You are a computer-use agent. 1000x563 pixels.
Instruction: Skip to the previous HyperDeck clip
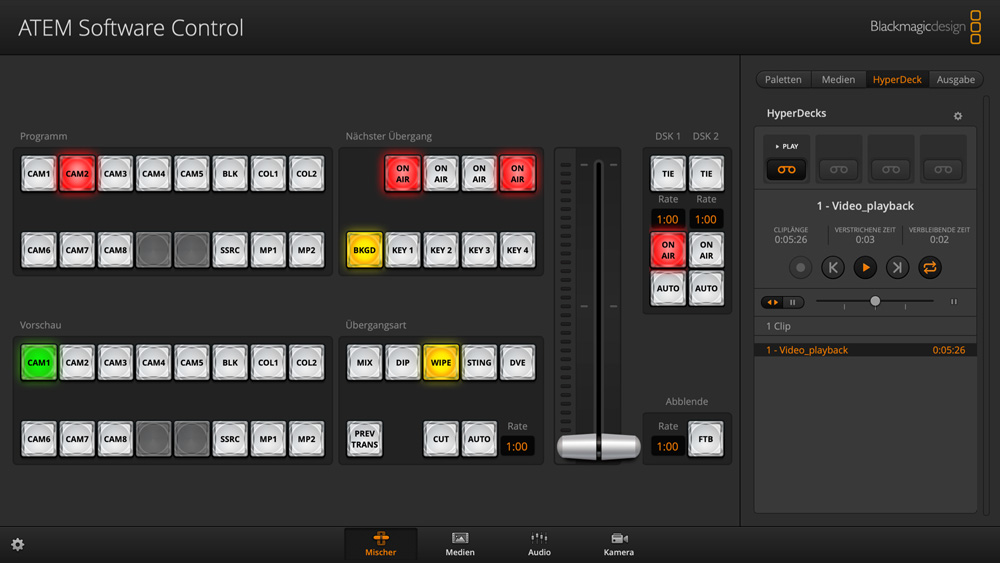[832, 268]
